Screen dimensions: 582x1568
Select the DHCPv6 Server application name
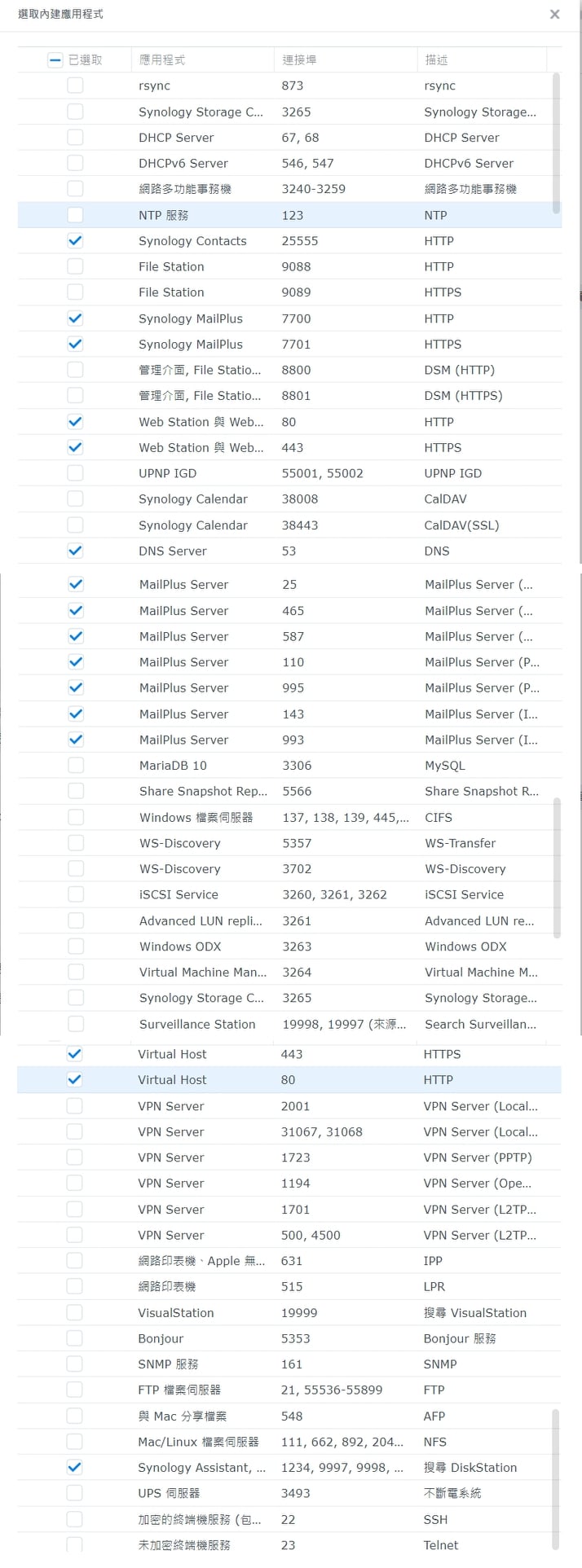pyautogui.click(x=183, y=163)
